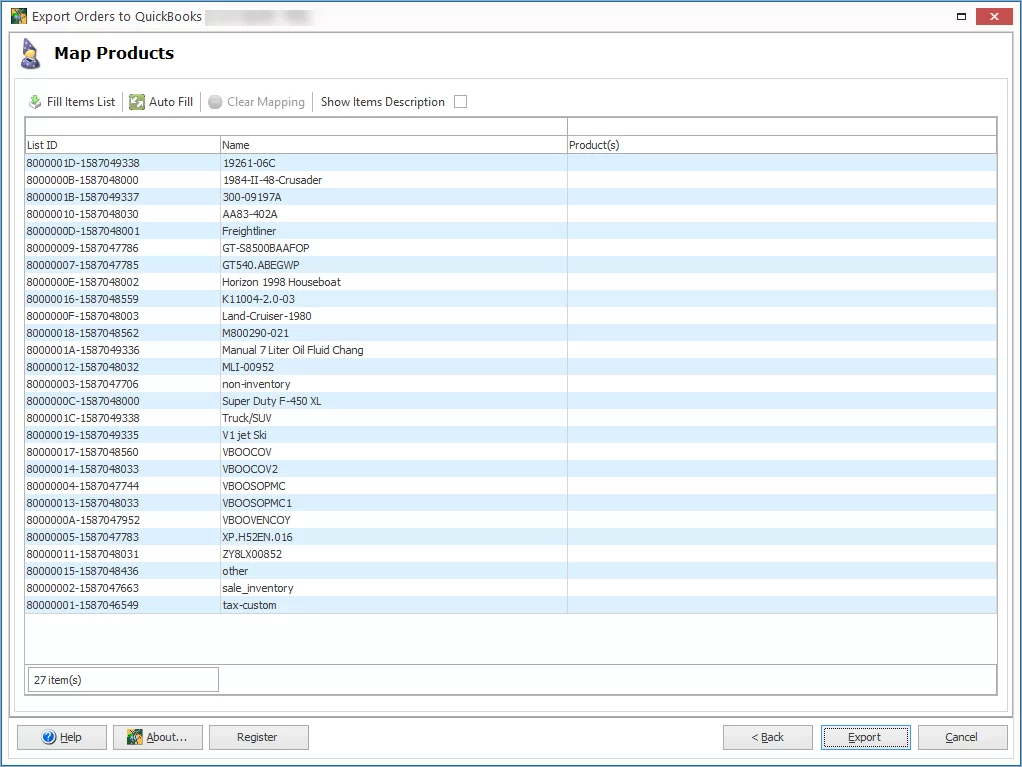Click the 27 item(s) count field
The image size is (1022, 767).
tap(122, 679)
